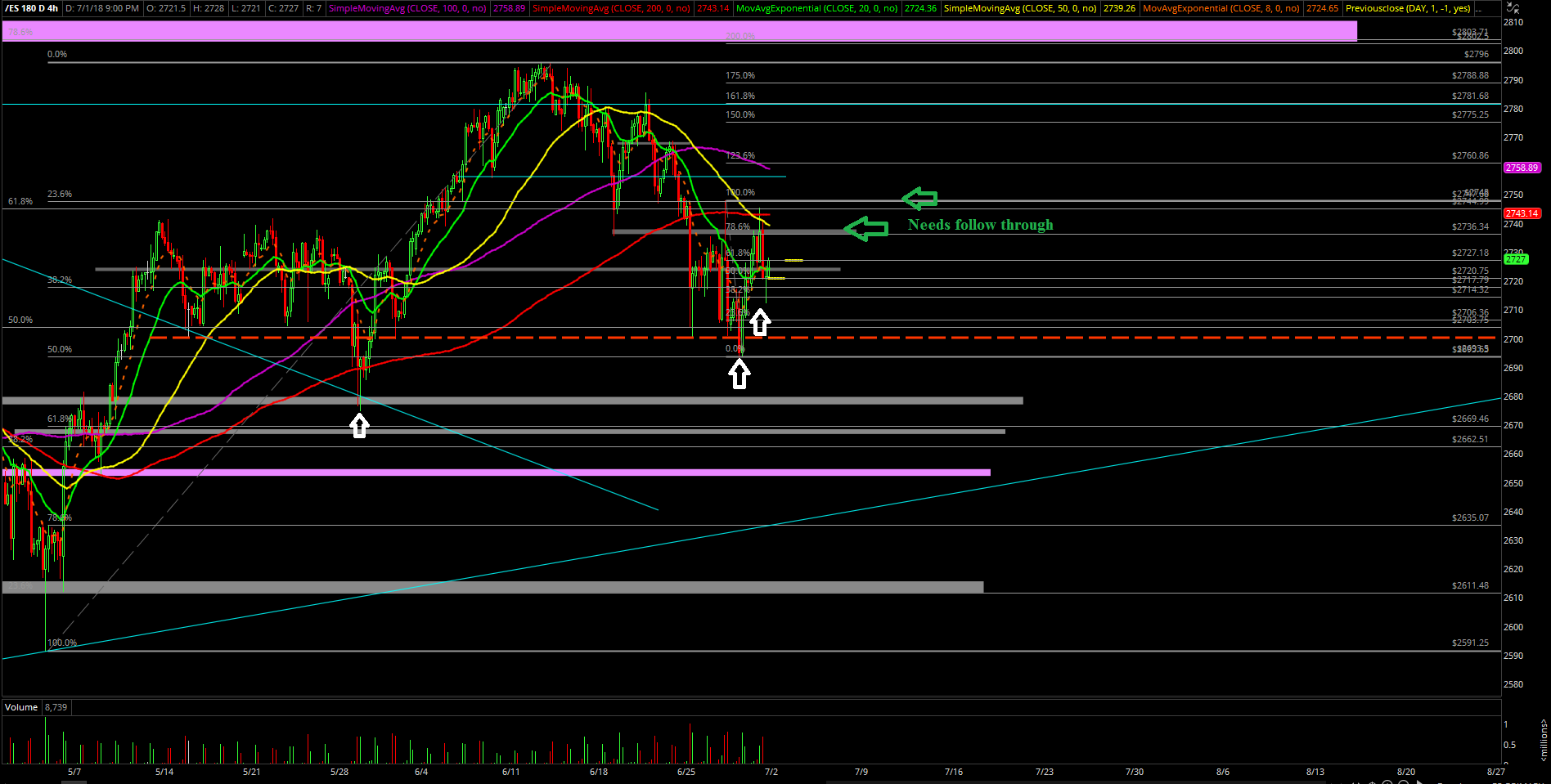Click the green arrow beside 'Needs follow through'
This screenshot has height=784, width=1551.
pos(865,229)
